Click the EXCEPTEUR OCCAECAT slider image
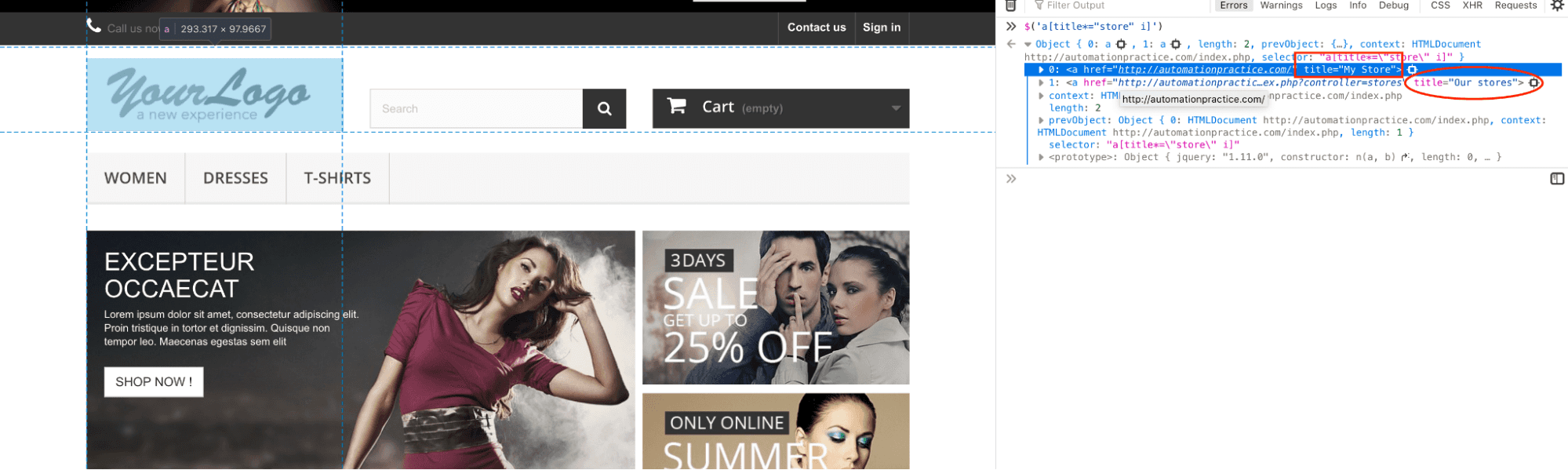 (361, 350)
